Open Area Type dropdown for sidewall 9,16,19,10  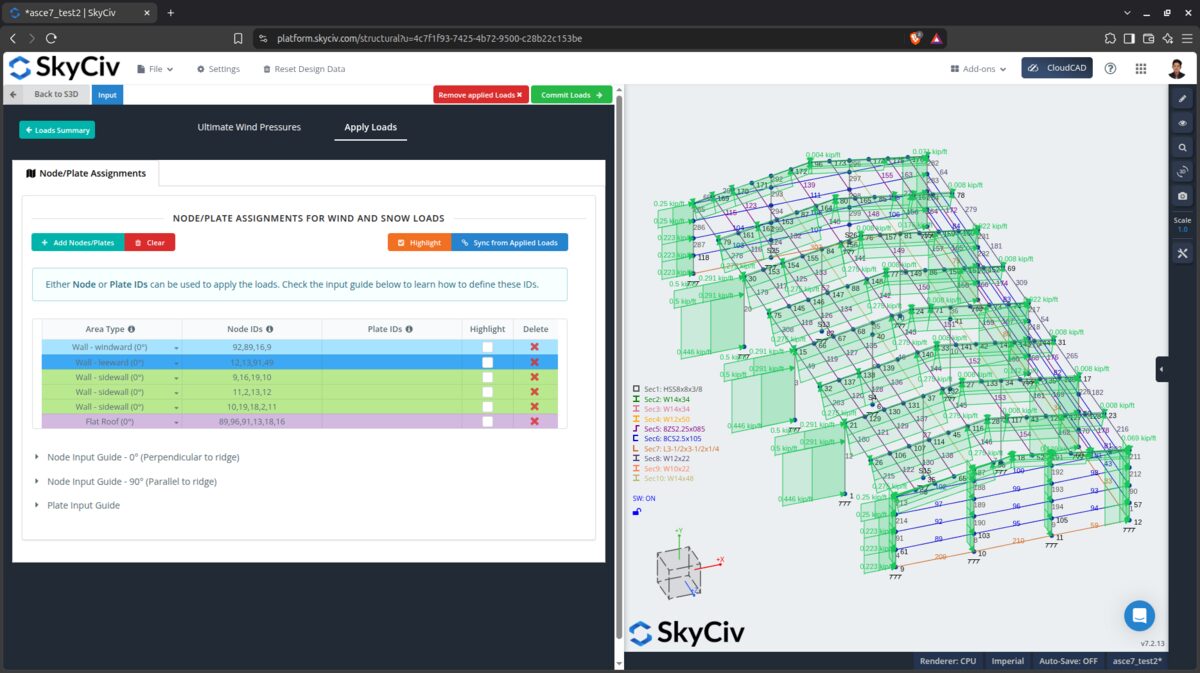[177, 378]
